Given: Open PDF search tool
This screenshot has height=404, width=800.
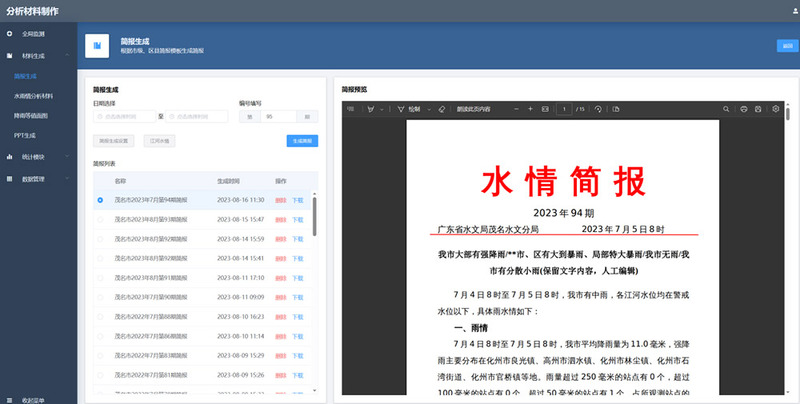Looking at the screenshot, I should 726,109.
